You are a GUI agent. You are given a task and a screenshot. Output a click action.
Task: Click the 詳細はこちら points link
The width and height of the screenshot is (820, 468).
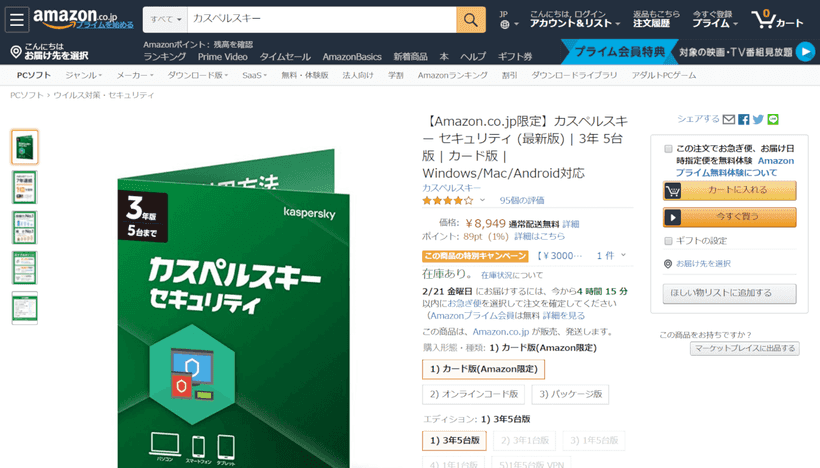539,236
